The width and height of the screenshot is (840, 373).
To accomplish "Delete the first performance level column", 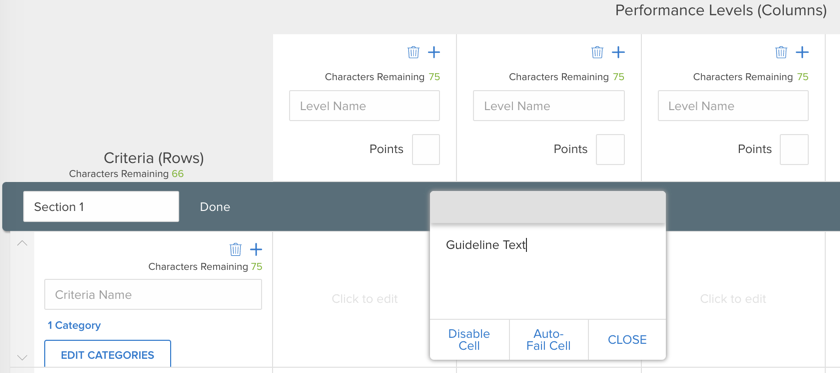I will click(x=413, y=52).
